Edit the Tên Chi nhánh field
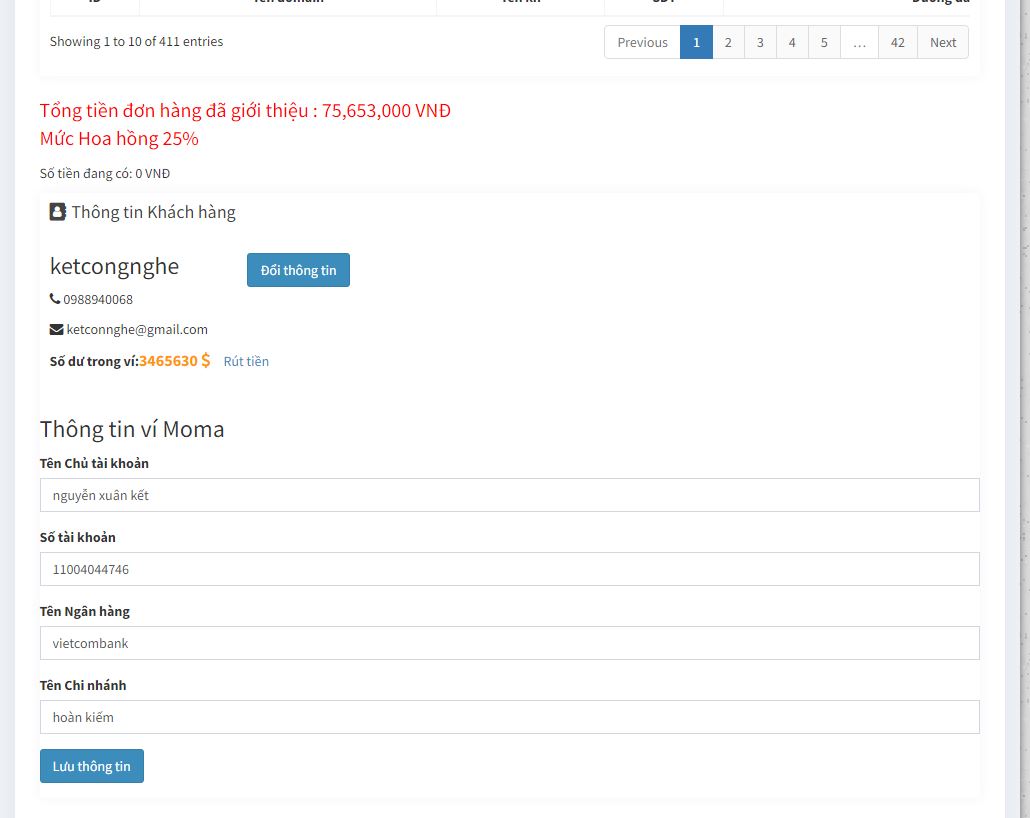 pyautogui.click(x=509, y=717)
